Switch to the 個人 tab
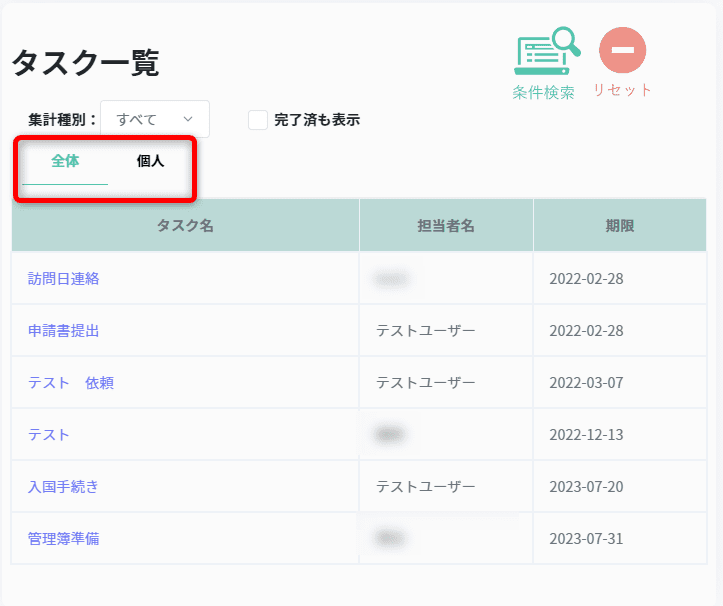The image size is (723, 606). click(x=150, y=161)
